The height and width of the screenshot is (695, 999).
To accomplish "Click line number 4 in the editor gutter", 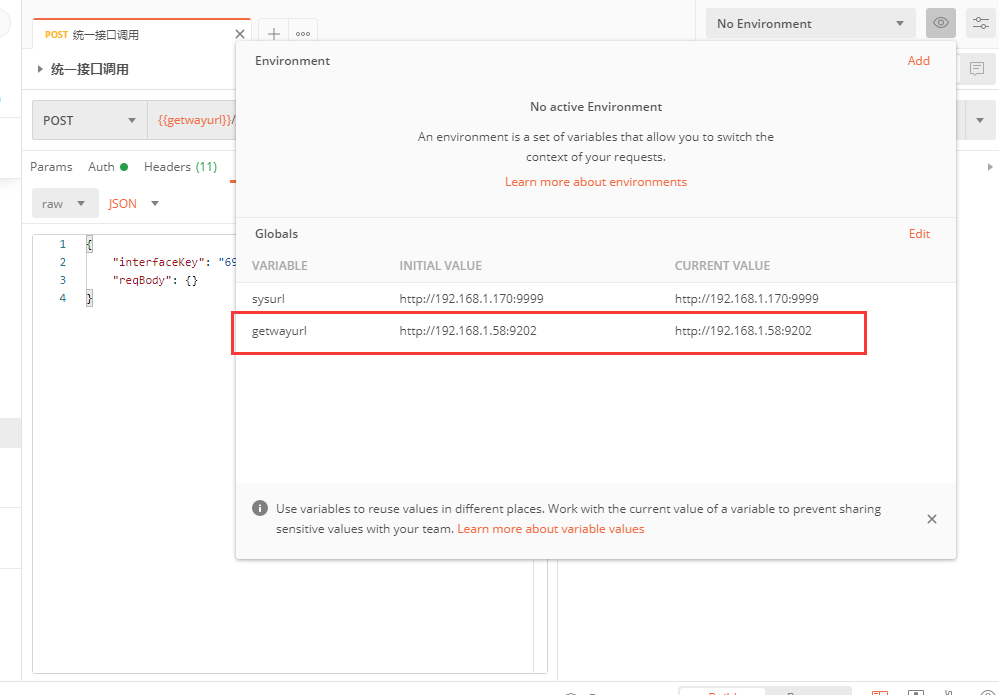I will [62, 297].
